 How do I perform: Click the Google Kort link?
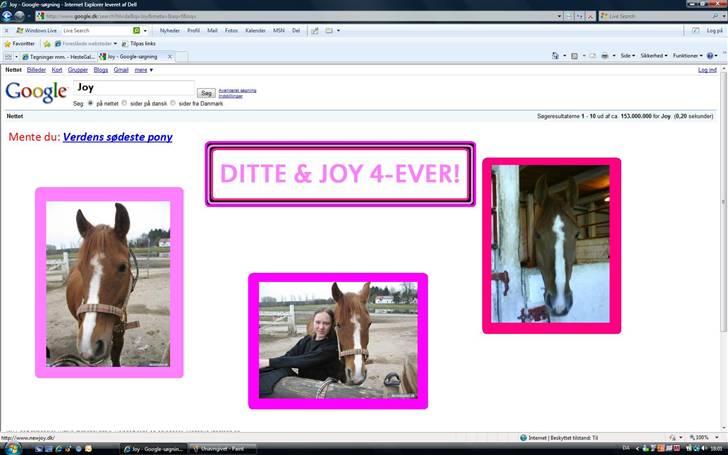[x=57, y=70]
